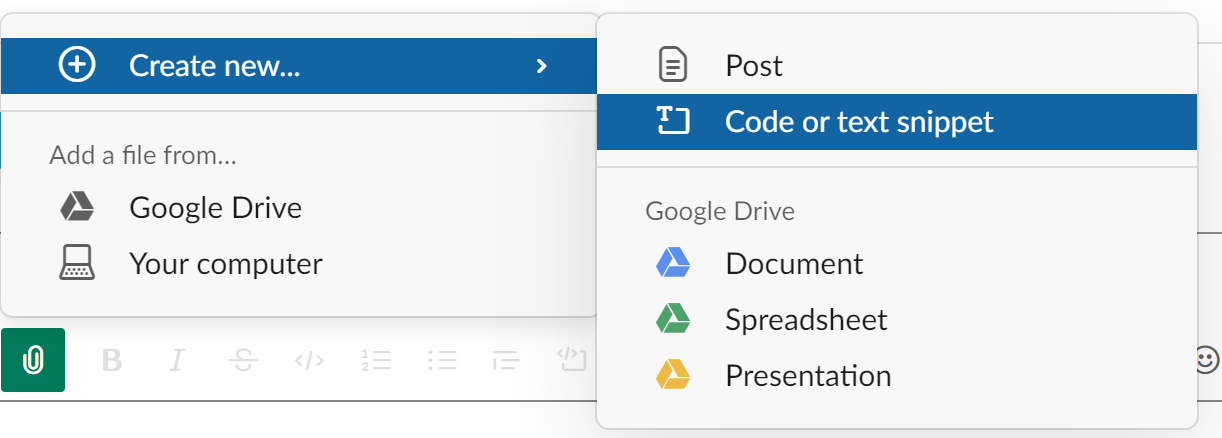This screenshot has height=438, width=1222.
Task: Click the inline code formatting icon
Action: tap(309, 360)
